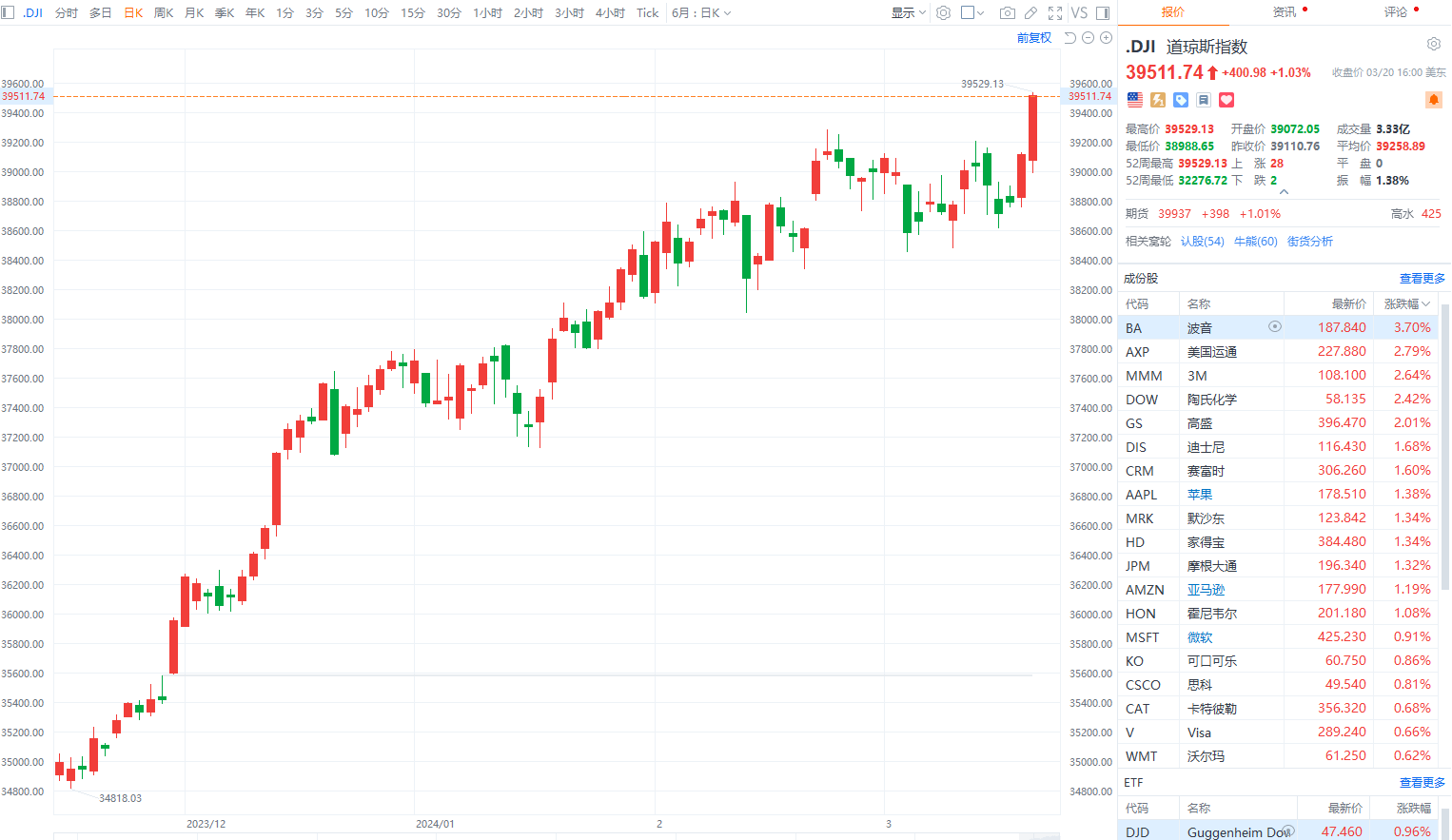Zoom in chart with plus icon
Viewport: 1452px width, 840px height.
[1106, 38]
